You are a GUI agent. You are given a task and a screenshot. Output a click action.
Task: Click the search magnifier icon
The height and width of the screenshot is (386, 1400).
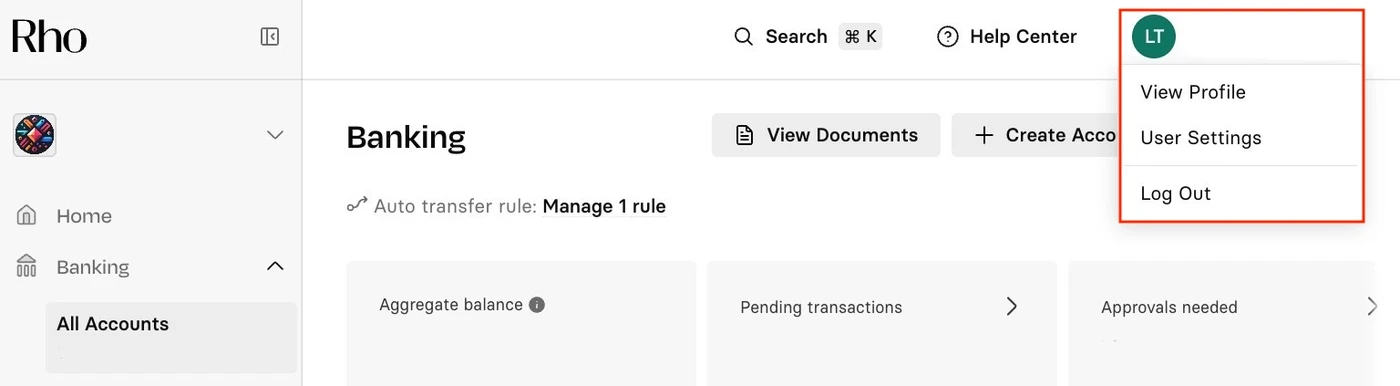click(743, 37)
